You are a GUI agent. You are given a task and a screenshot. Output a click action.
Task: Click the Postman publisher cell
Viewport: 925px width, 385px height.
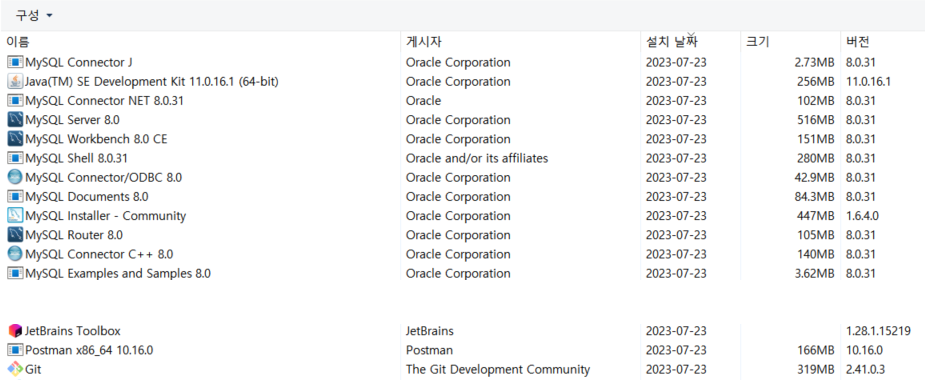point(429,350)
